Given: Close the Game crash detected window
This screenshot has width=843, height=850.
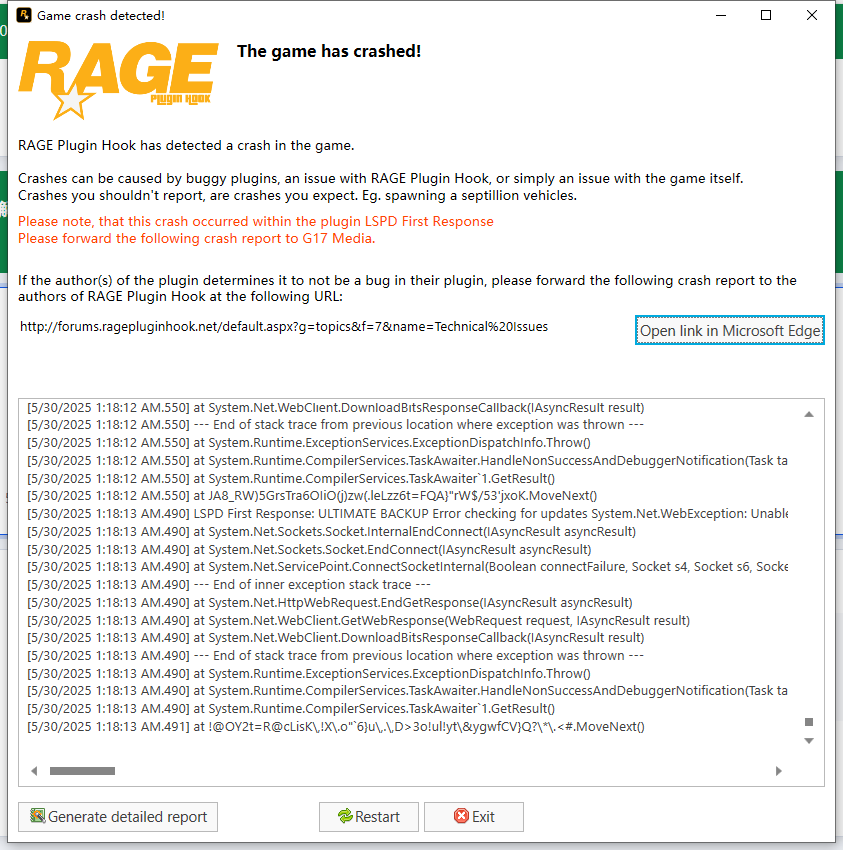Looking at the screenshot, I should click(x=812, y=15).
